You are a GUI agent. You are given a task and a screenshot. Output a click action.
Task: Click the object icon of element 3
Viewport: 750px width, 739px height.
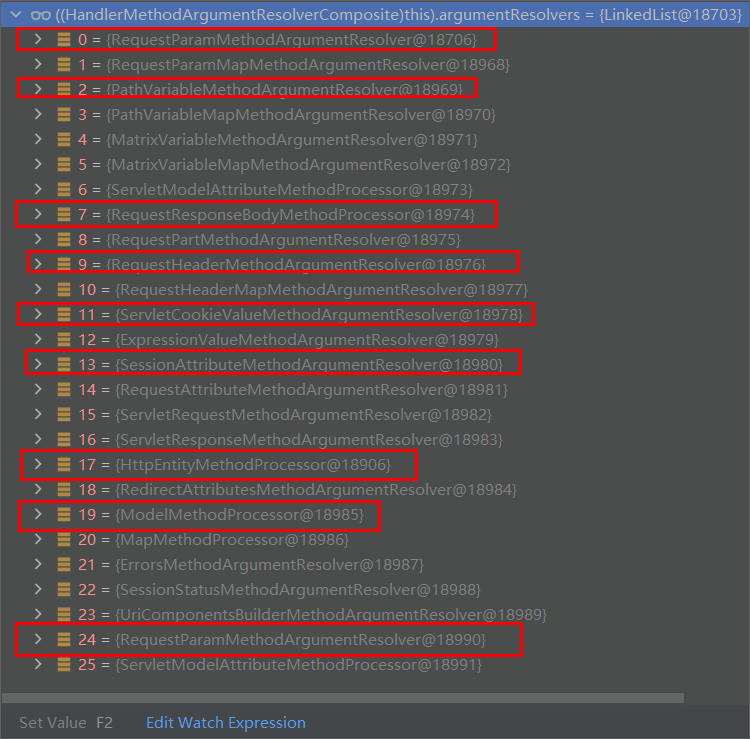(x=64, y=114)
